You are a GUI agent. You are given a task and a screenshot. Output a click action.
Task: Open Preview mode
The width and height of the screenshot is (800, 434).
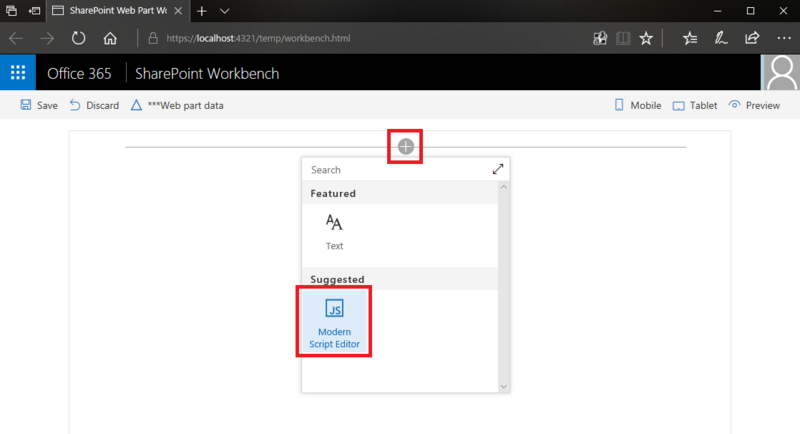pyautogui.click(x=754, y=105)
